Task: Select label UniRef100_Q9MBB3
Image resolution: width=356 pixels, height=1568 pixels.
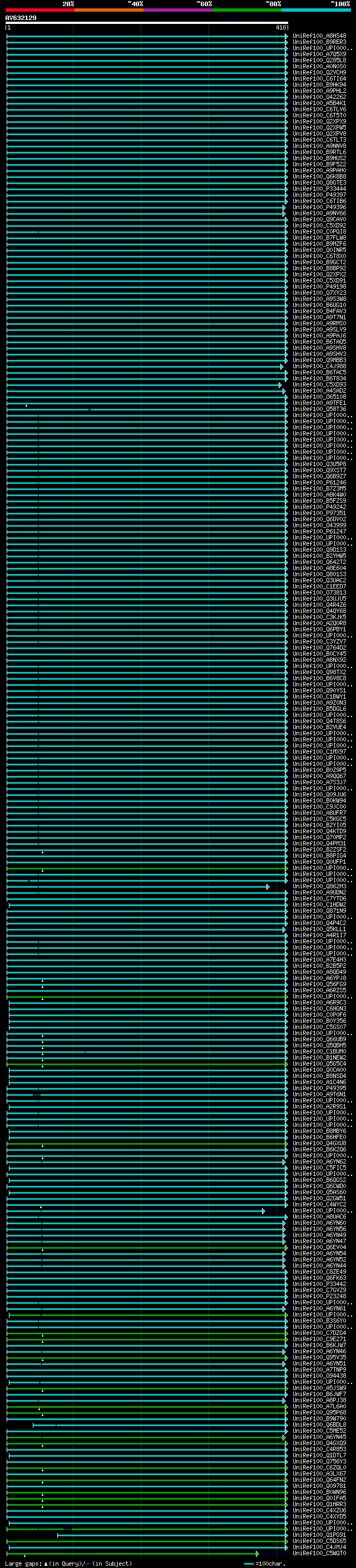Action: 319,360
